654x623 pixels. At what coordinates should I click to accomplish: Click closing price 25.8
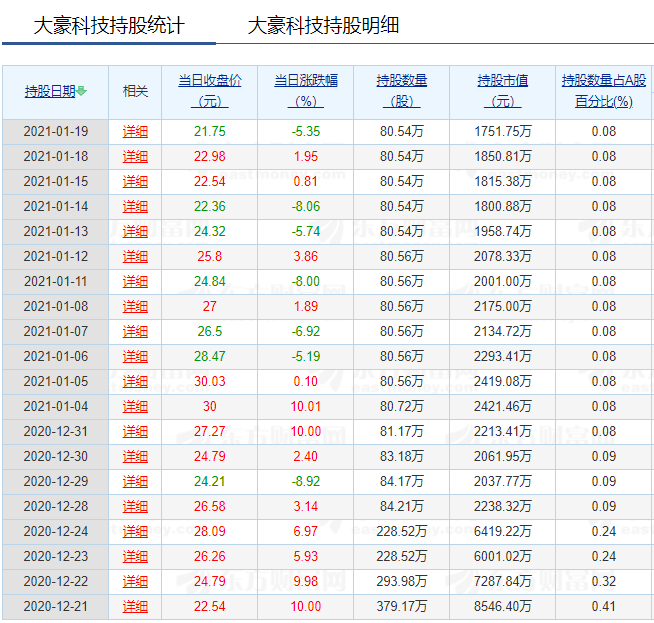coord(210,256)
